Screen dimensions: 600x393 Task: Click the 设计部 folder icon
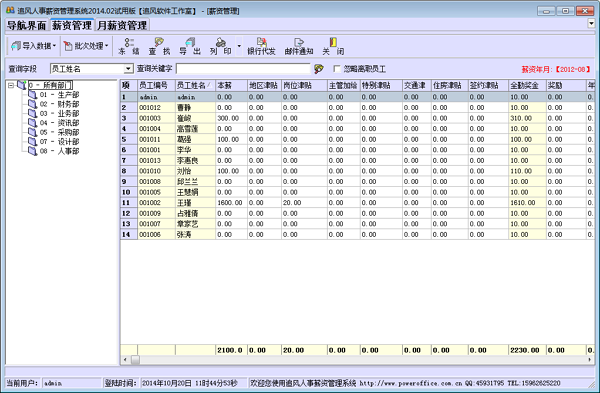pos(33,142)
